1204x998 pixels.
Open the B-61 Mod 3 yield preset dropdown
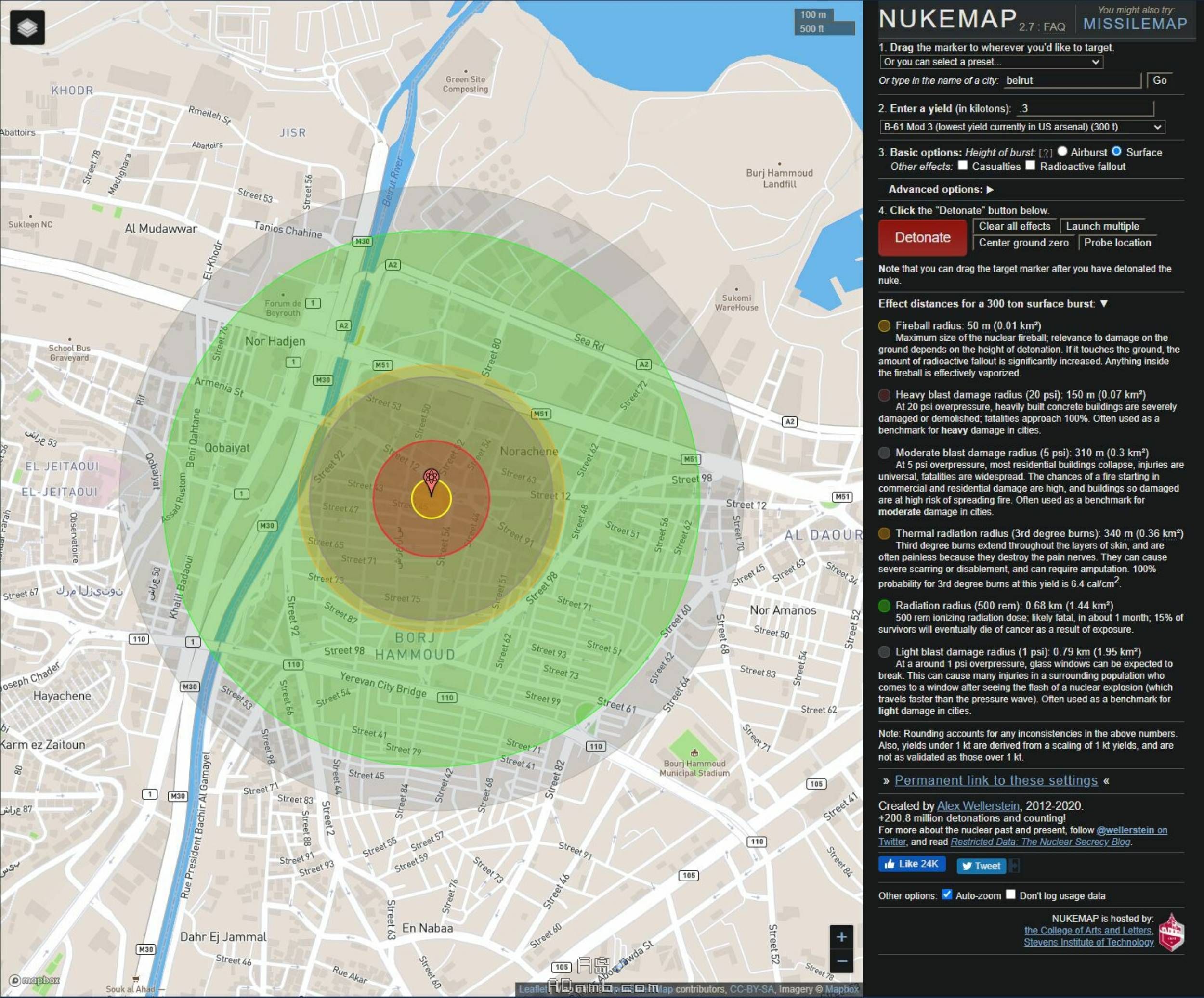point(1022,127)
